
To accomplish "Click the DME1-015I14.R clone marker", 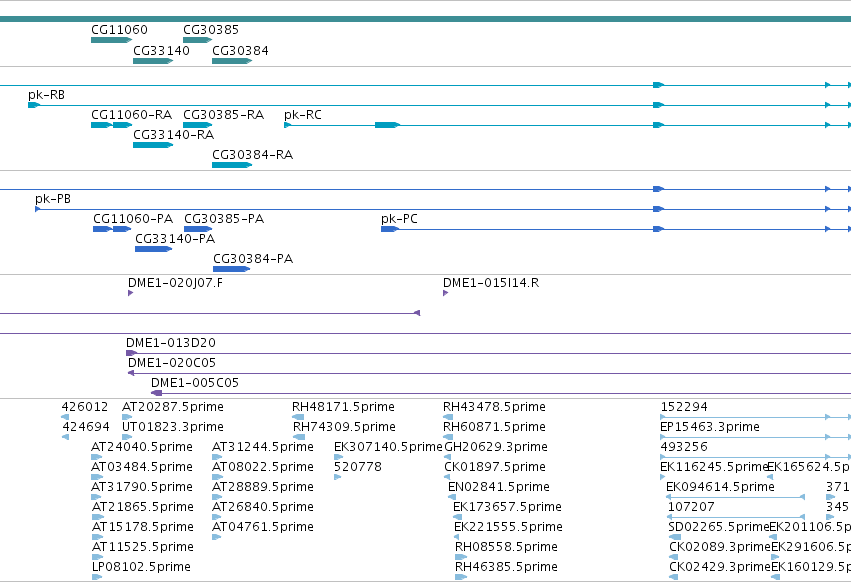I will [446, 293].
